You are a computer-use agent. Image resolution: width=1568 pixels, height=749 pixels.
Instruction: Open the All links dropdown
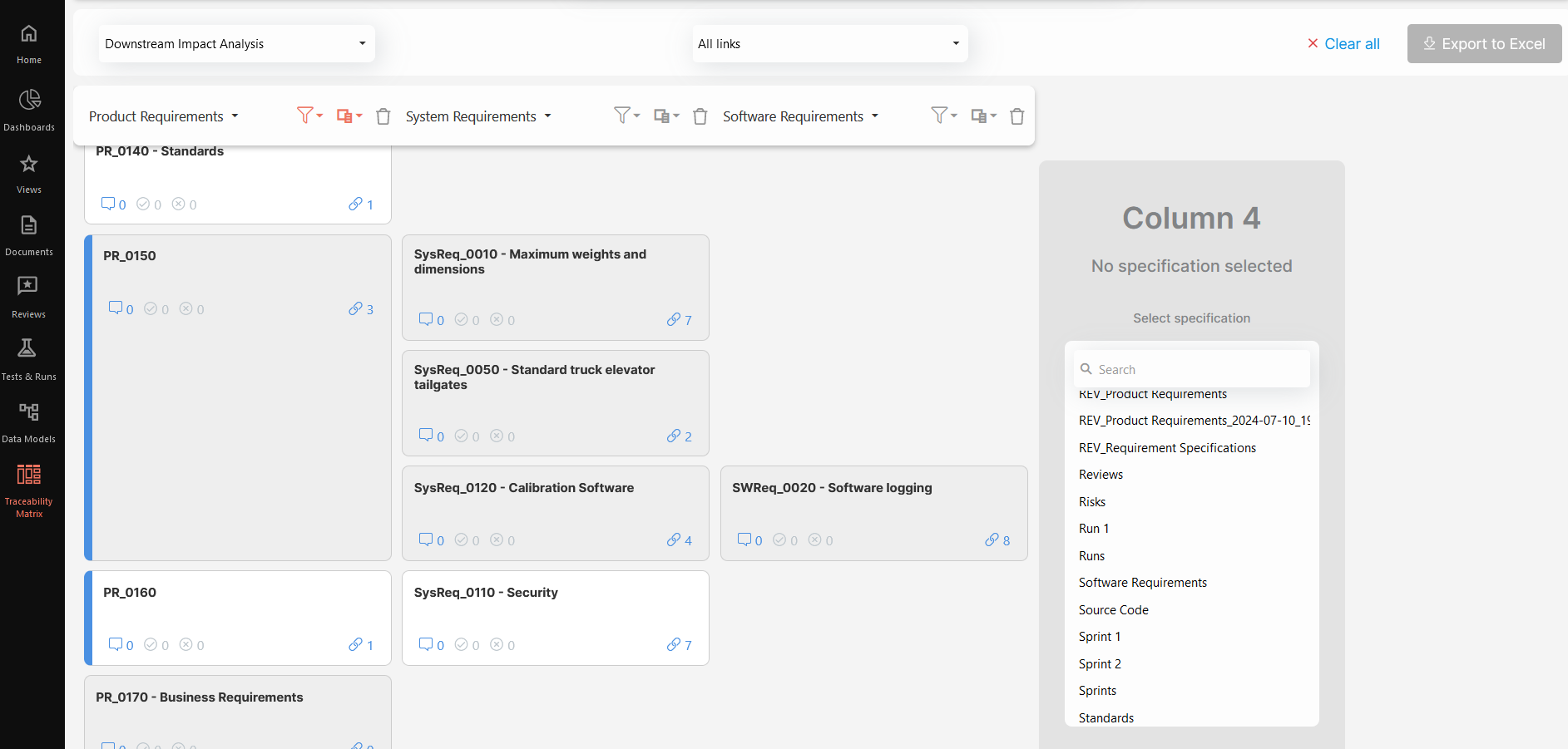coord(830,43)
